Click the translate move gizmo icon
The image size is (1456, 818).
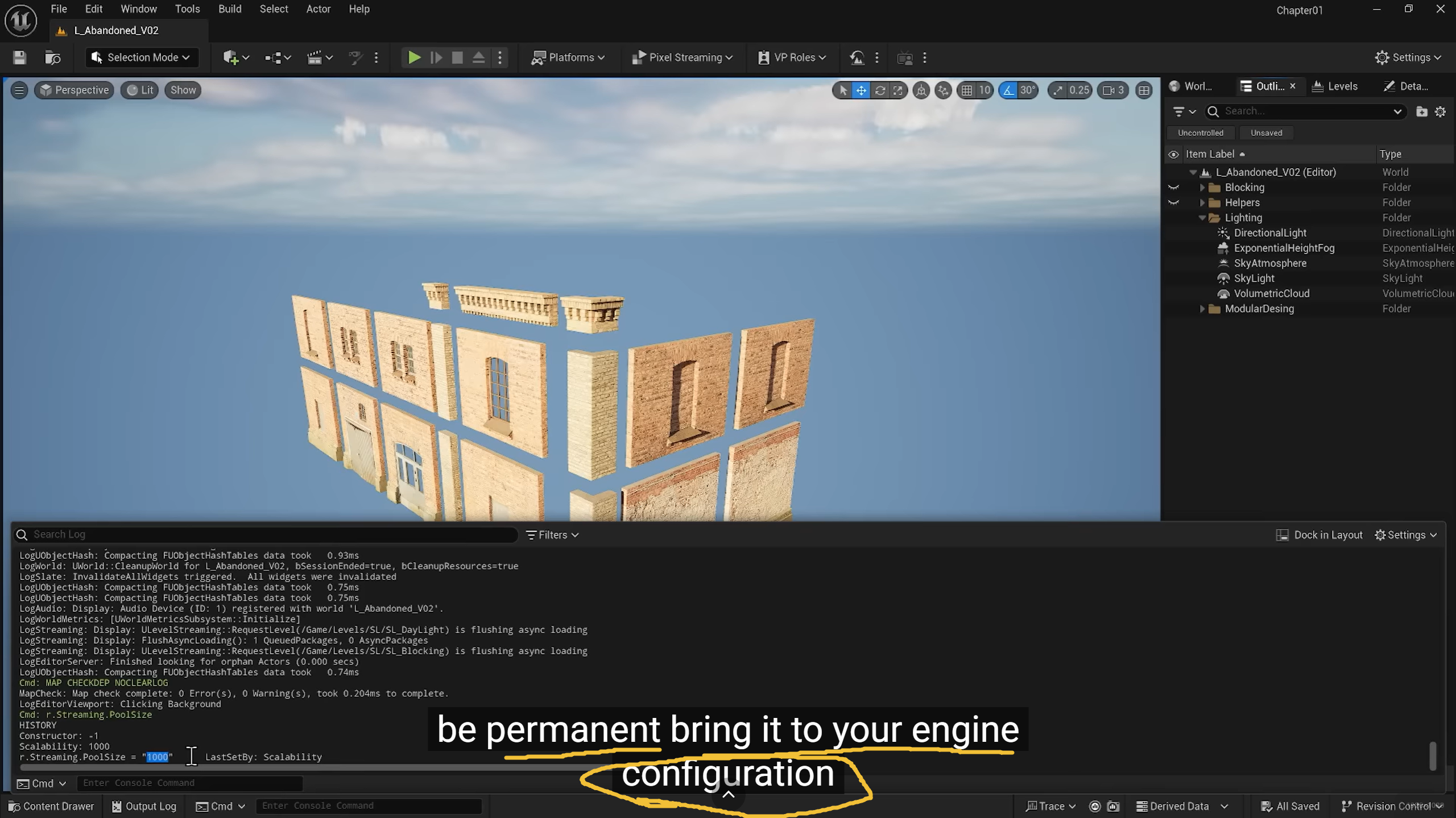pos(861,90)
